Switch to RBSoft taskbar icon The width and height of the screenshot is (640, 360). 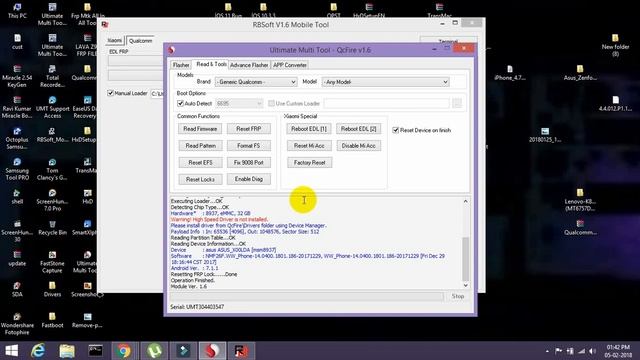pos(241,351)
